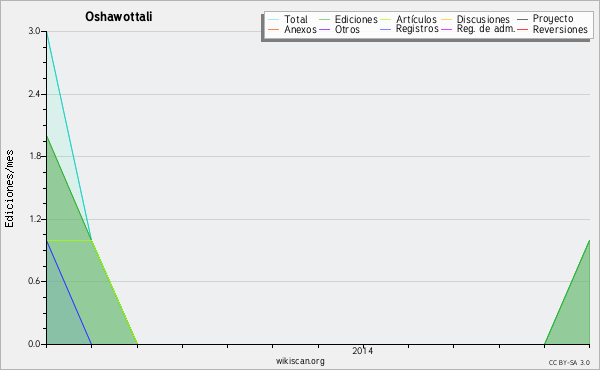600x370 pixels.
Task: Click the '1.2' y-axis tick value
Action: pyautogui.click(x=34, y=219)
